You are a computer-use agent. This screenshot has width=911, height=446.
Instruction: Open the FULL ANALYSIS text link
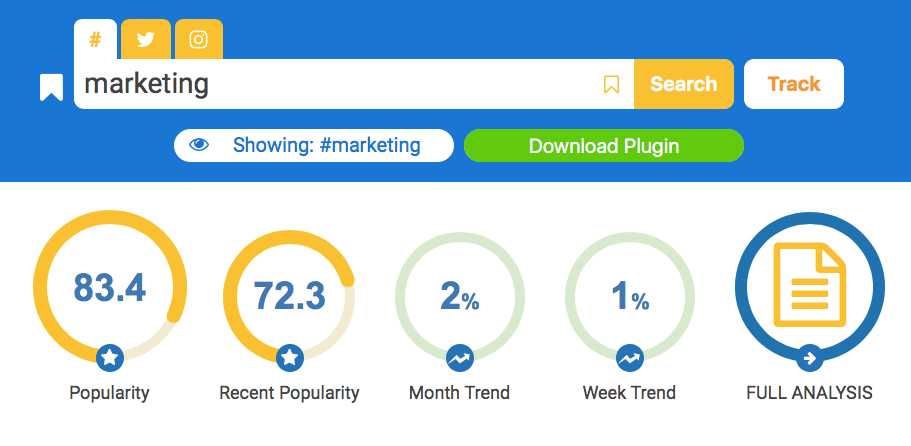point(809,393)
